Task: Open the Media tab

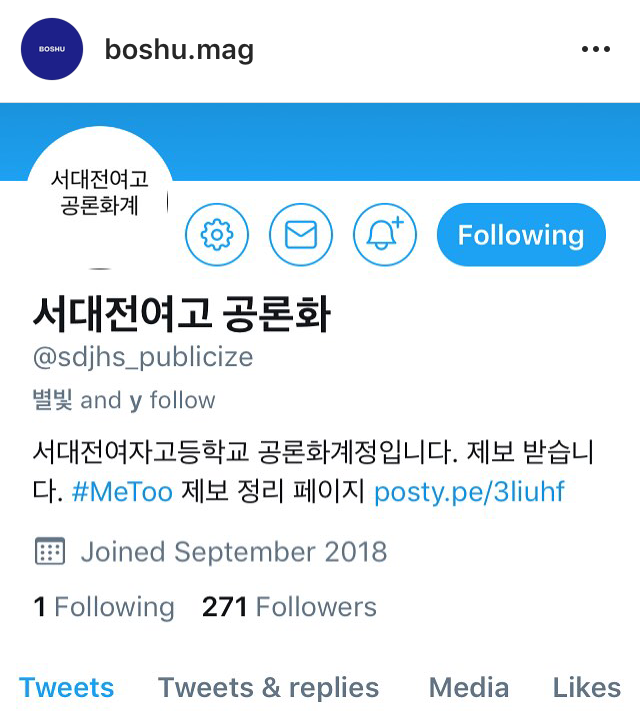Action: (469, 688)
